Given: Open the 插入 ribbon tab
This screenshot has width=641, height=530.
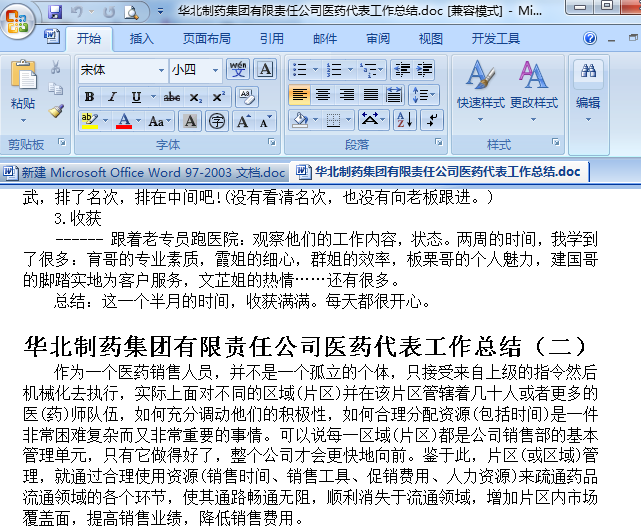Looking at the screenshot, I should 141,39.
